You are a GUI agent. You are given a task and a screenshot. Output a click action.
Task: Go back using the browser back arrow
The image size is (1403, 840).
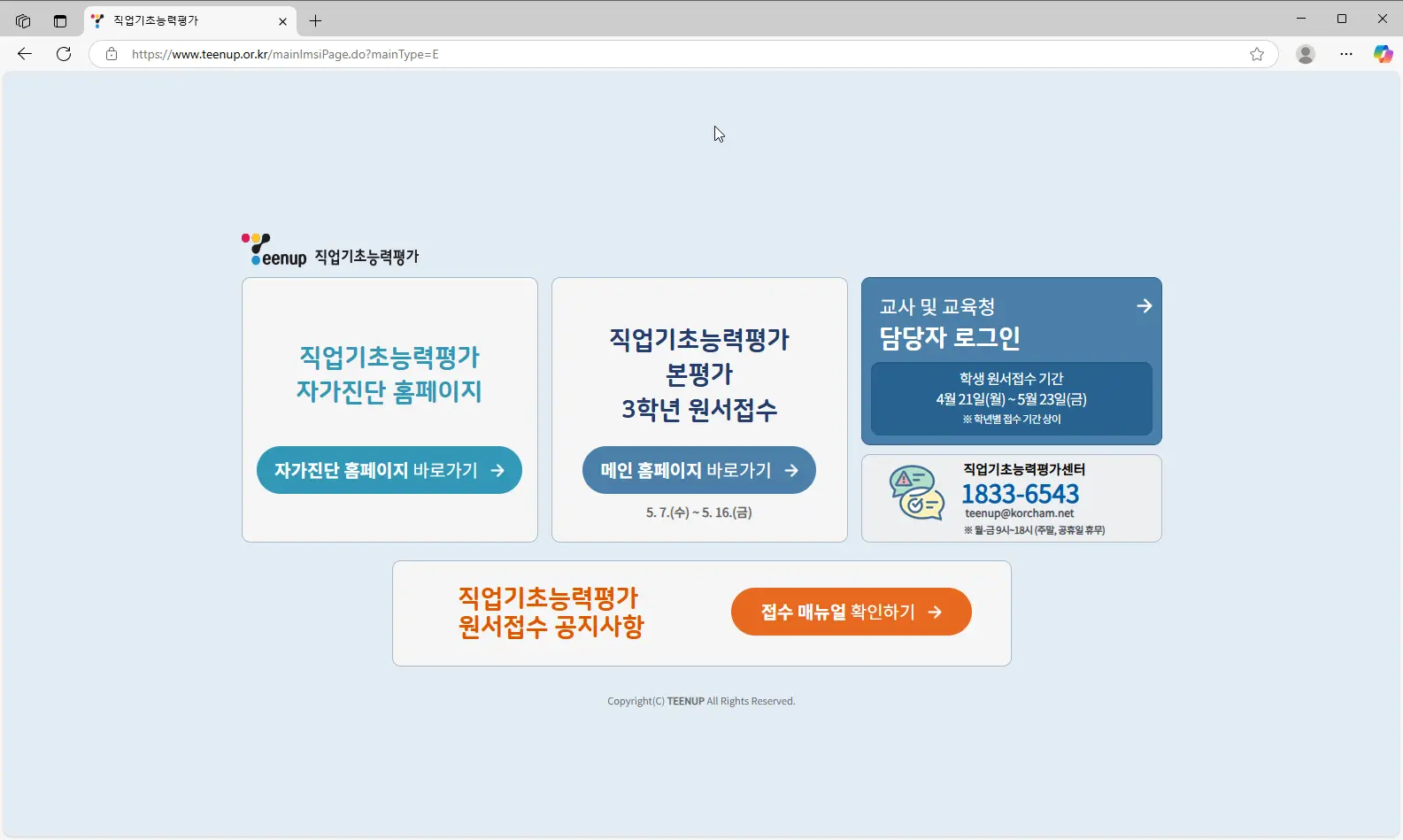point(25,54)
